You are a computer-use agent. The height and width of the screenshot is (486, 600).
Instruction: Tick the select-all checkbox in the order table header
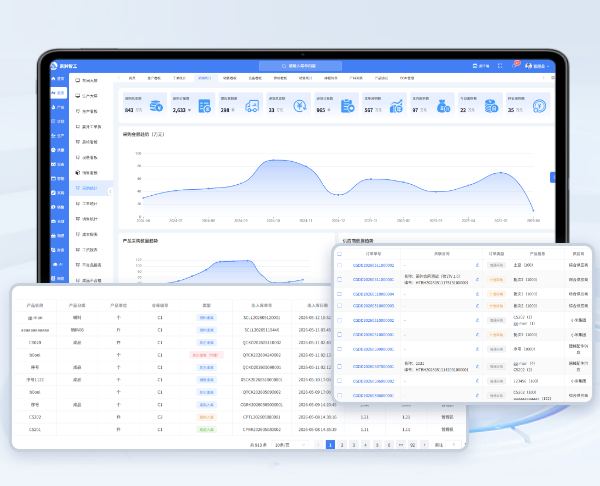339,254
